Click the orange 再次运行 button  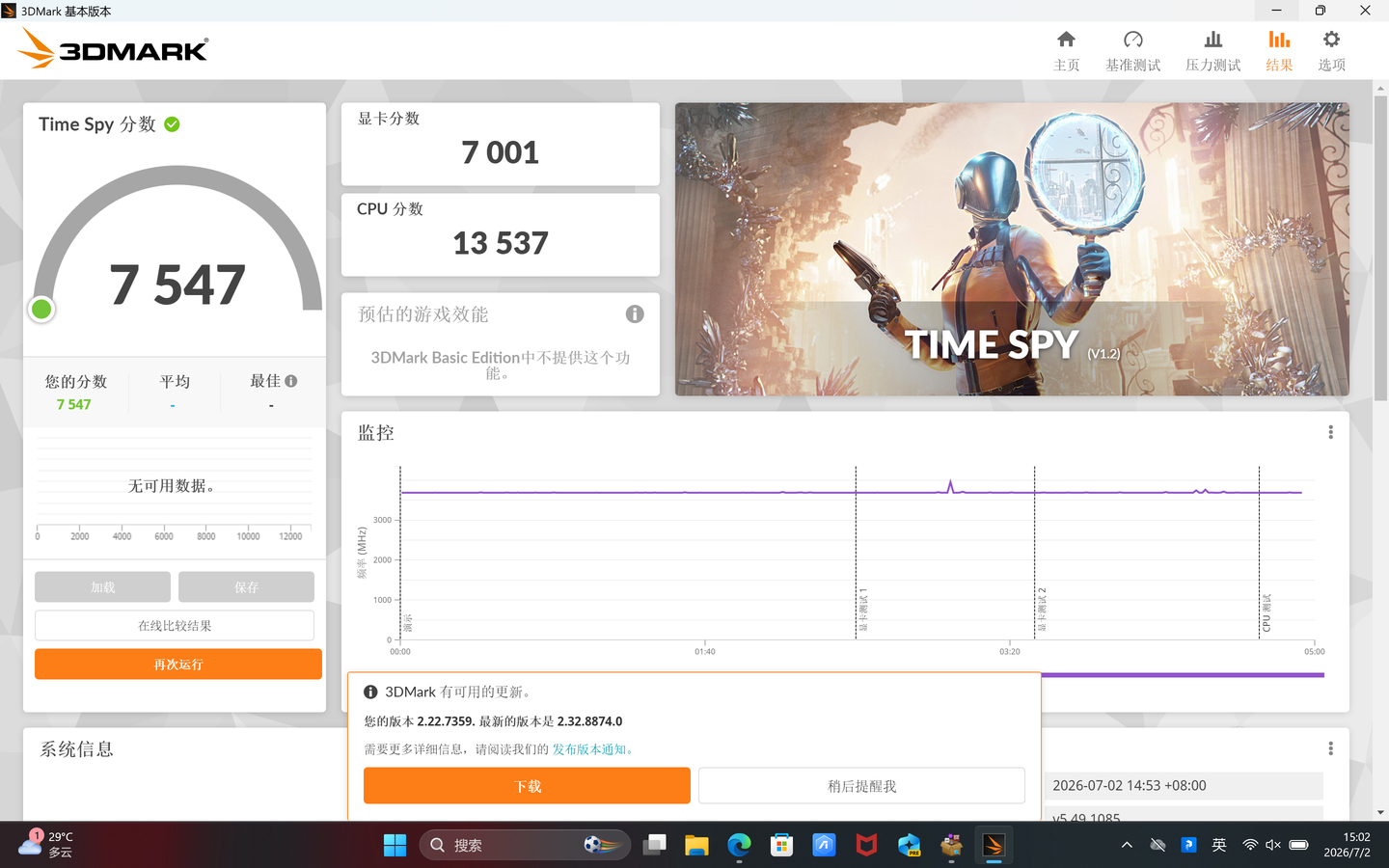coord(178,664)
